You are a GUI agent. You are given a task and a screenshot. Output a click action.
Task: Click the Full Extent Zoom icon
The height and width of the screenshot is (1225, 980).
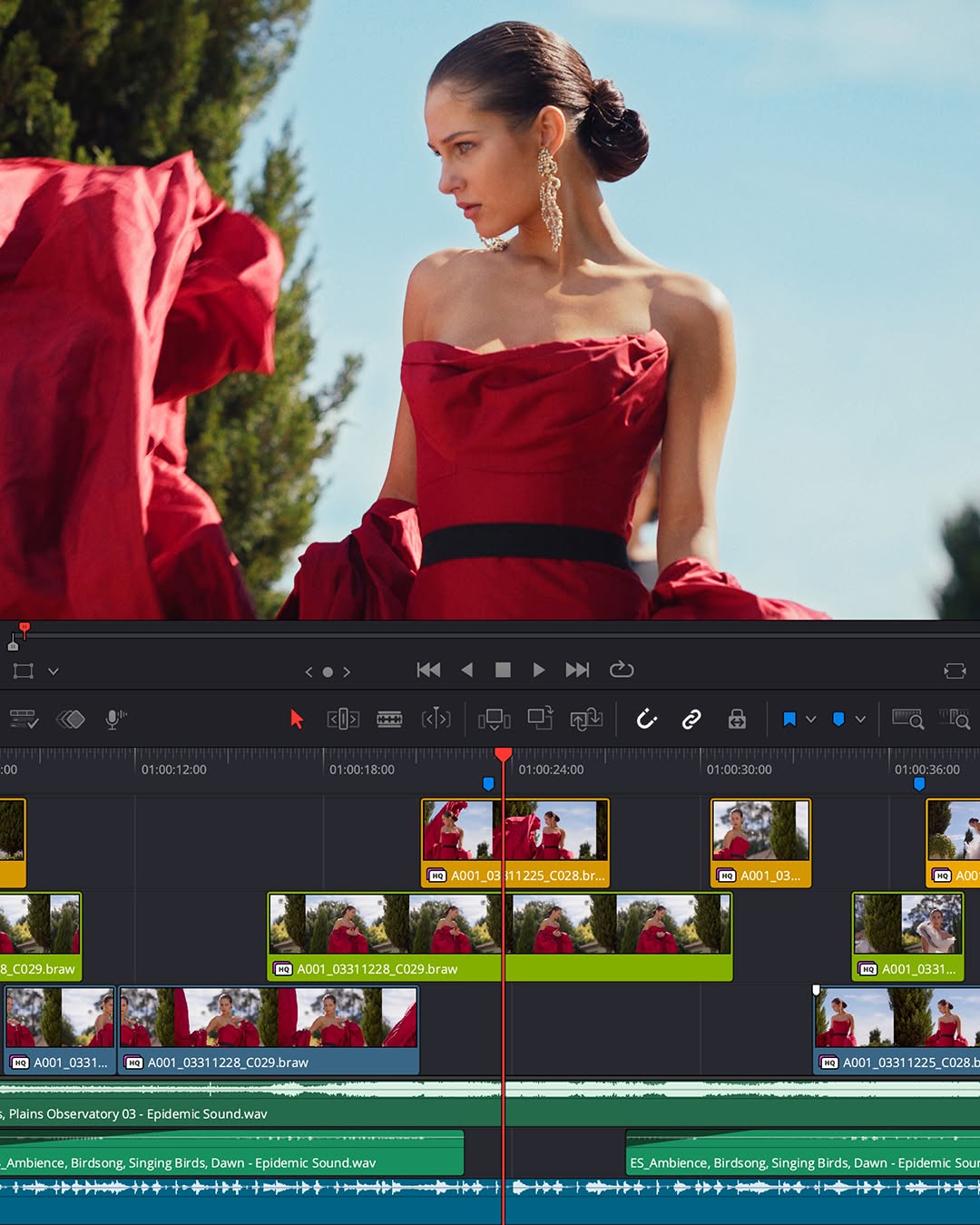click(x=908, y=720)
